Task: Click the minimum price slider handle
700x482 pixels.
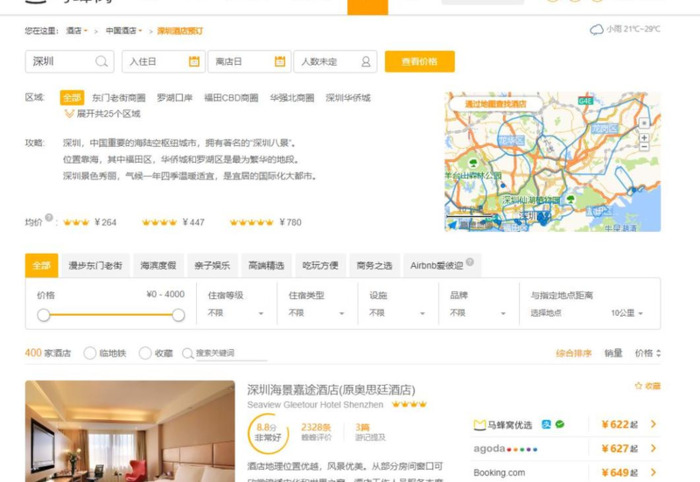Action: pyautogui.click(x=43, y=315)
